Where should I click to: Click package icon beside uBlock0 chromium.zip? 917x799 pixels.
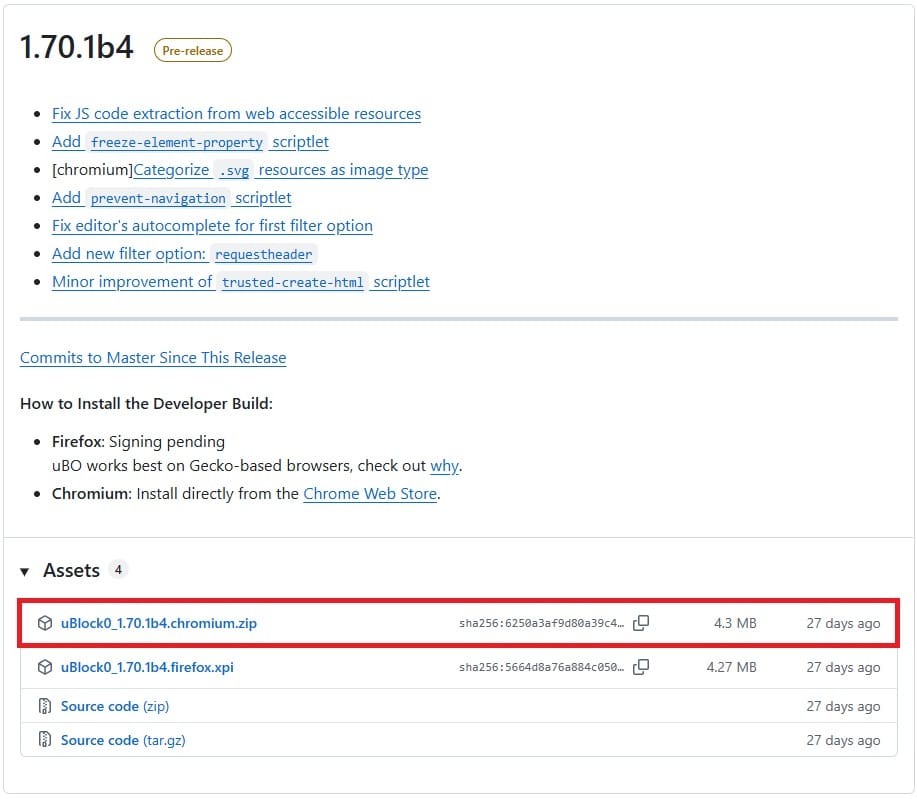45,623
